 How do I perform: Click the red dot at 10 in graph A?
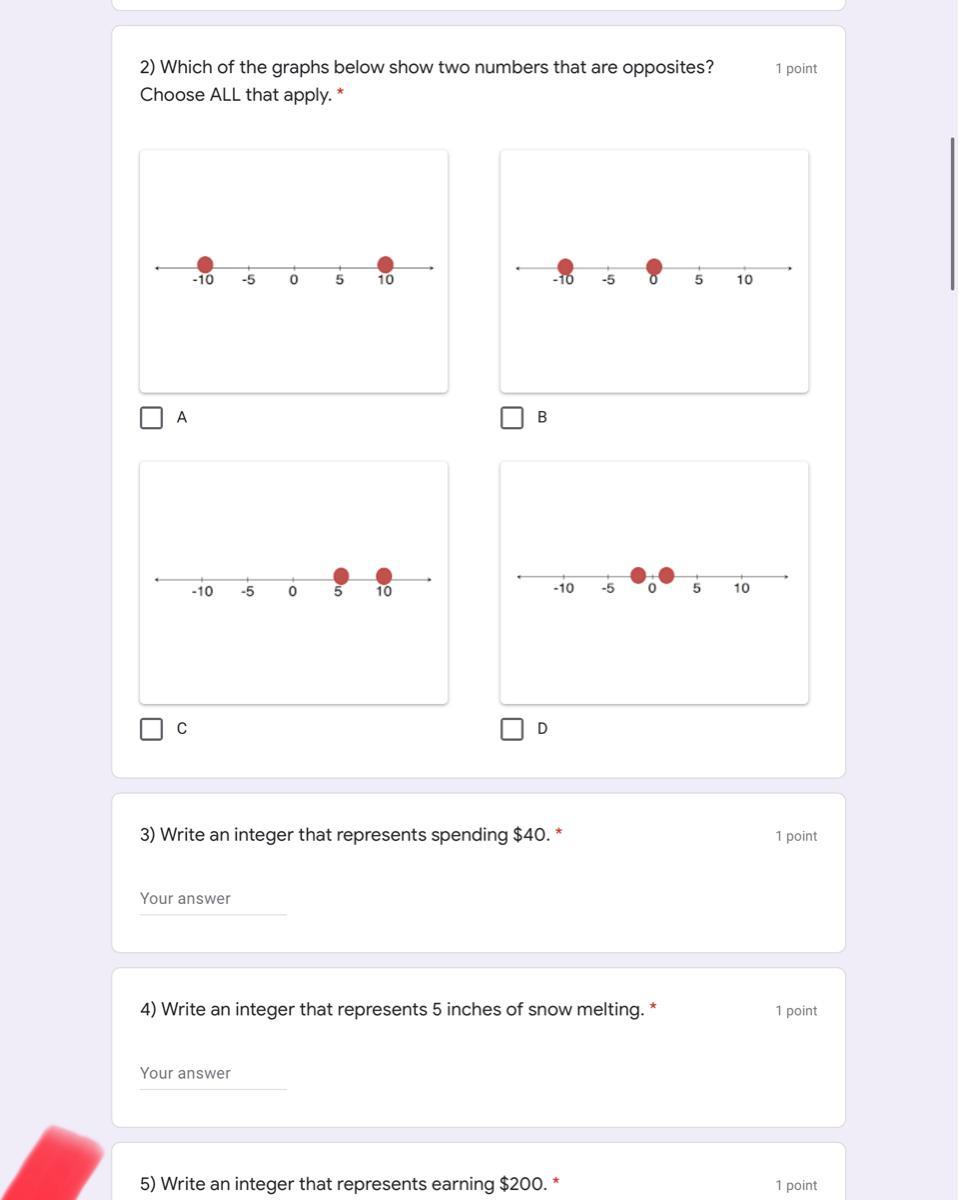(385, 264)
